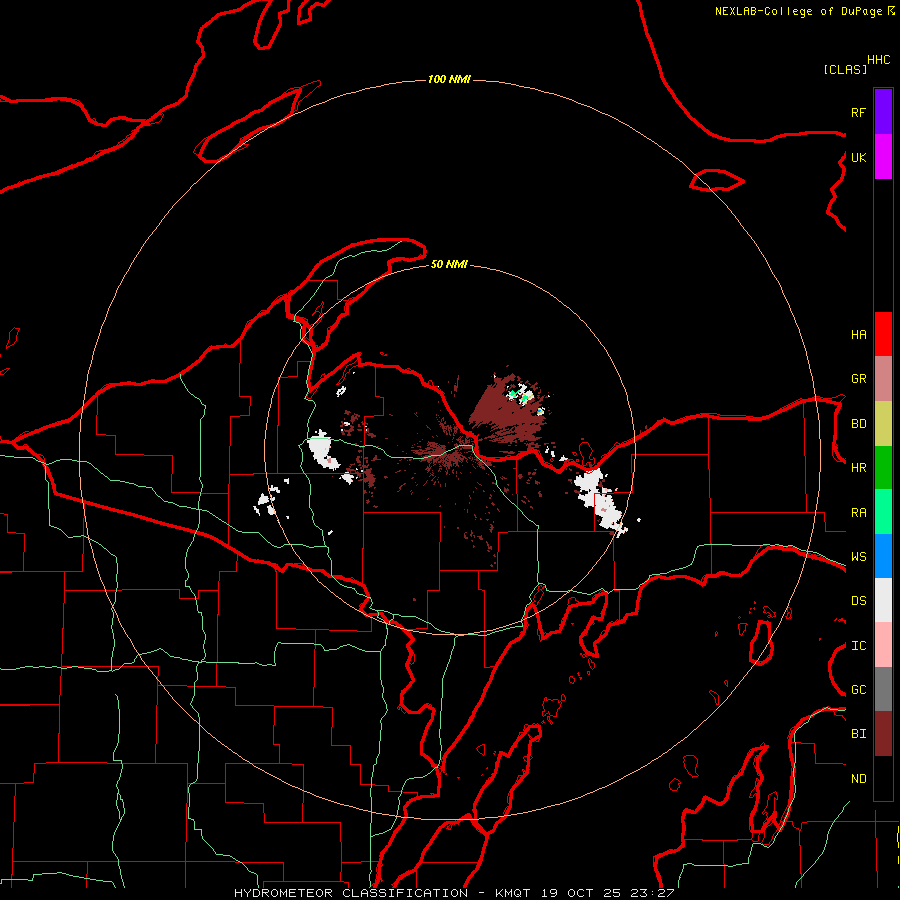This screenshot has width=900, height=900.
Task: Click the "HR" legend label
Action: click(x=858, y=468)
